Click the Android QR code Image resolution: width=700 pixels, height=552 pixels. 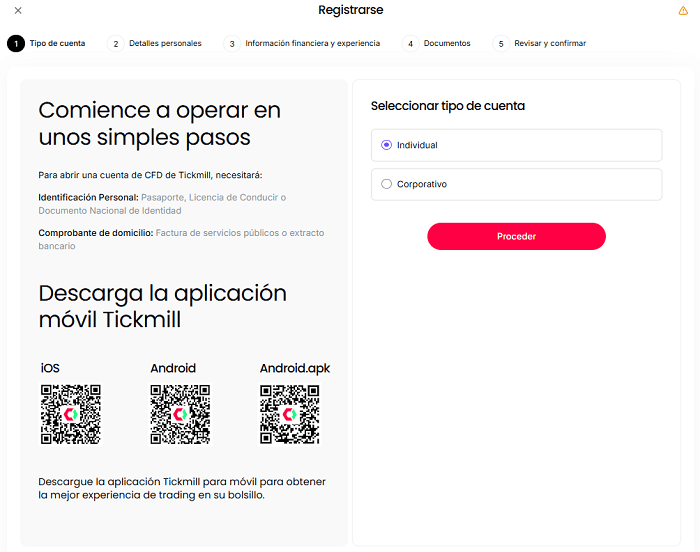pyautogui.click(x=180, y=414)
